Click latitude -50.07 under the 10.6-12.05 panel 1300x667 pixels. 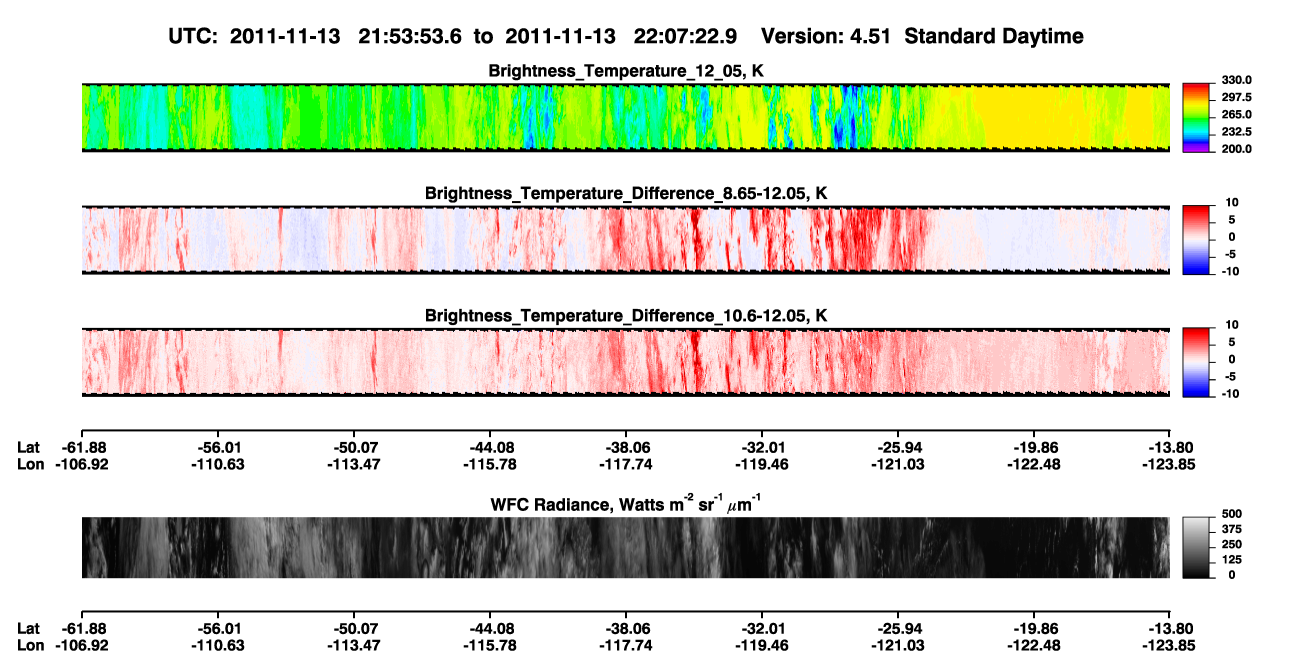coord(353,447)
